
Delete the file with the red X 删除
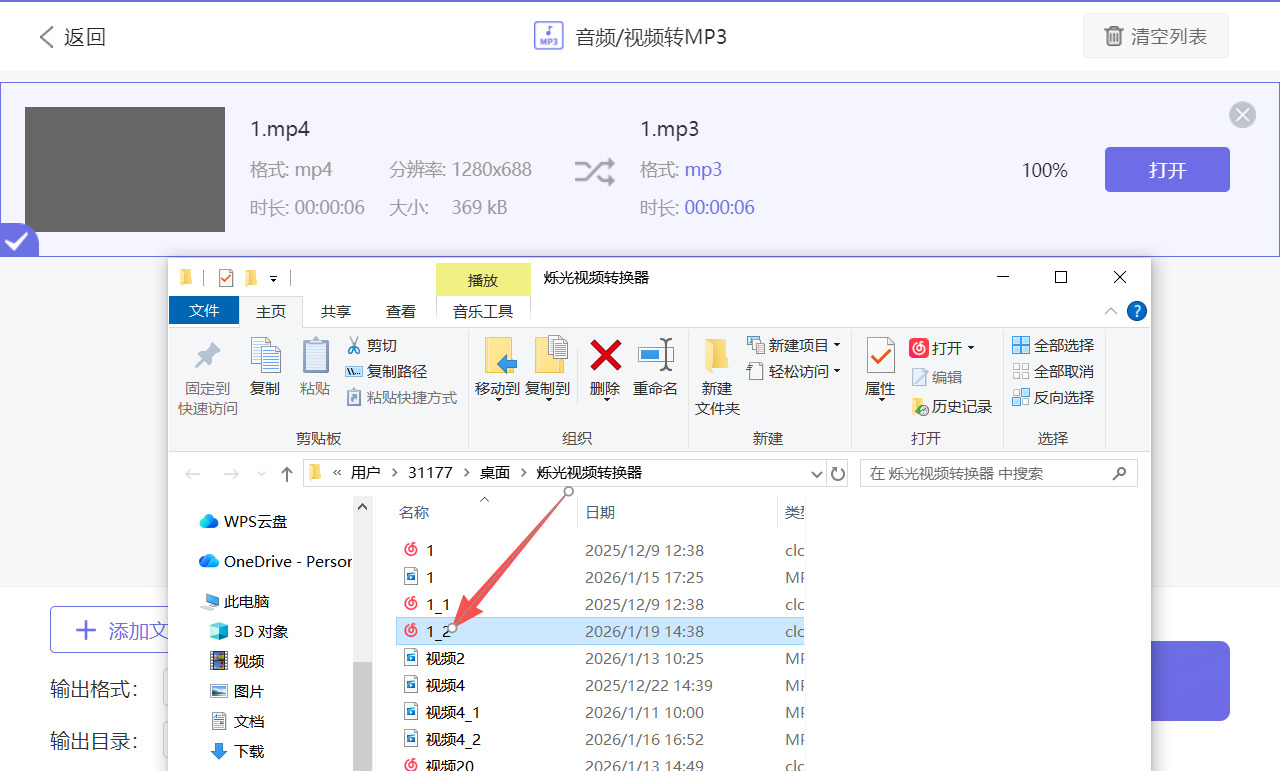[605, 367]
